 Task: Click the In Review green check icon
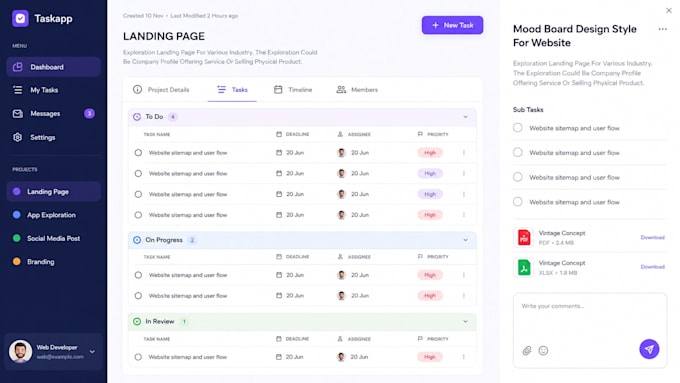(x=137, y=321)
